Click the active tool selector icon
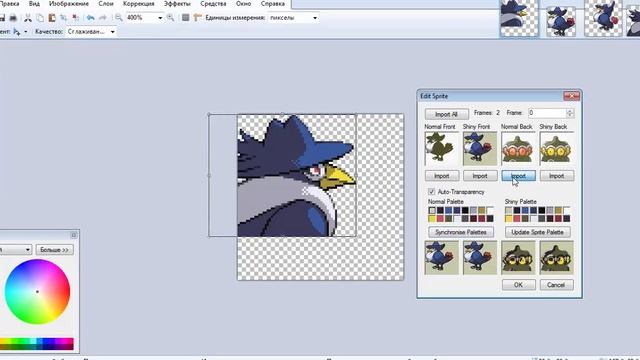 (x=17, y=31)
